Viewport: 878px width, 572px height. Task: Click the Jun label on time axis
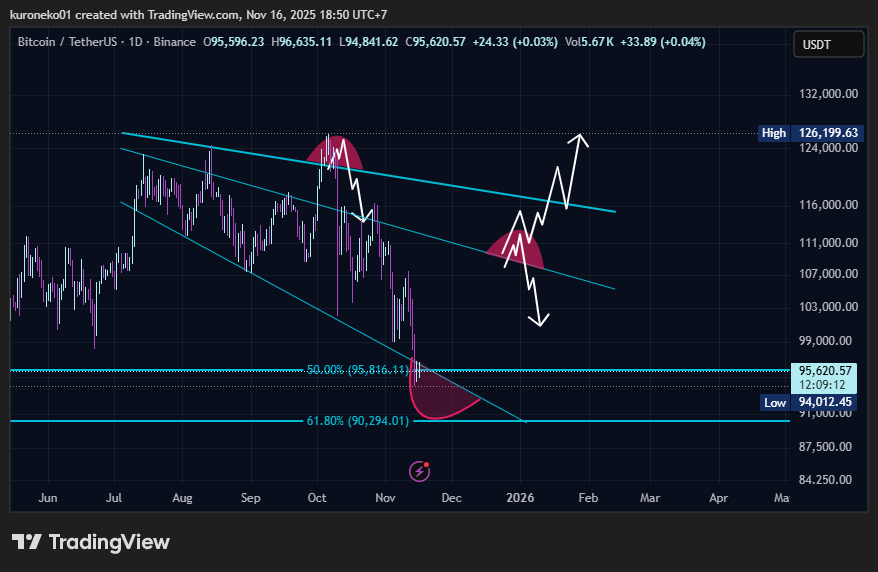(48, 498)
